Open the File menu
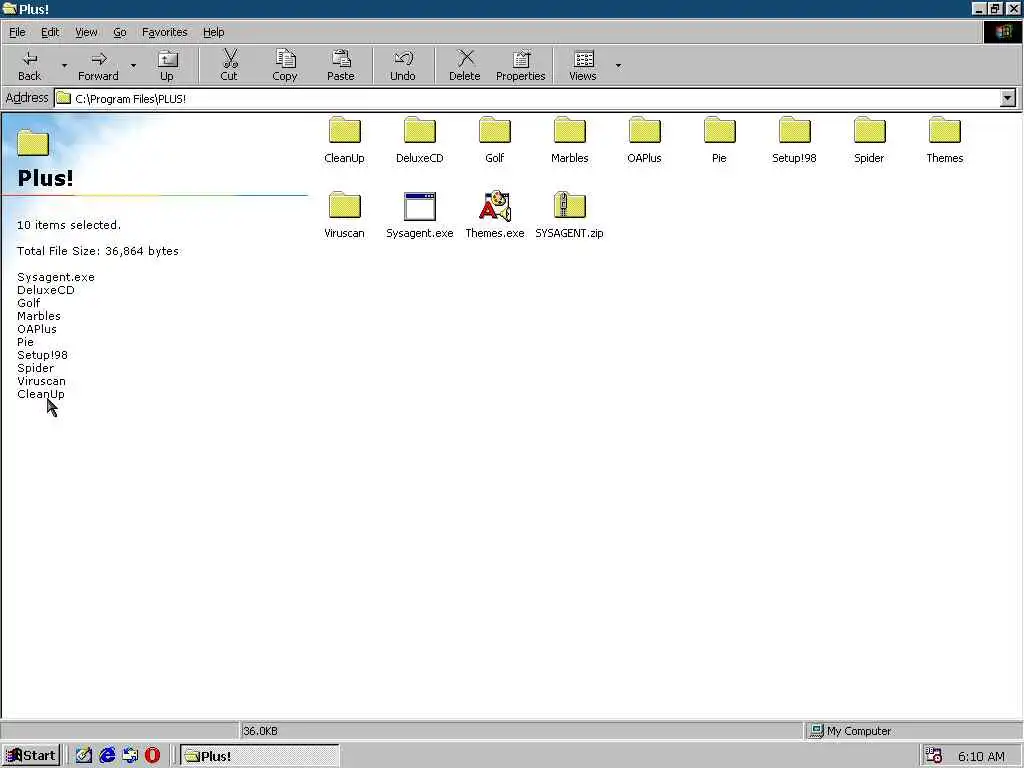This screenshot has height=768, width=1024. [x=18, y=32]
